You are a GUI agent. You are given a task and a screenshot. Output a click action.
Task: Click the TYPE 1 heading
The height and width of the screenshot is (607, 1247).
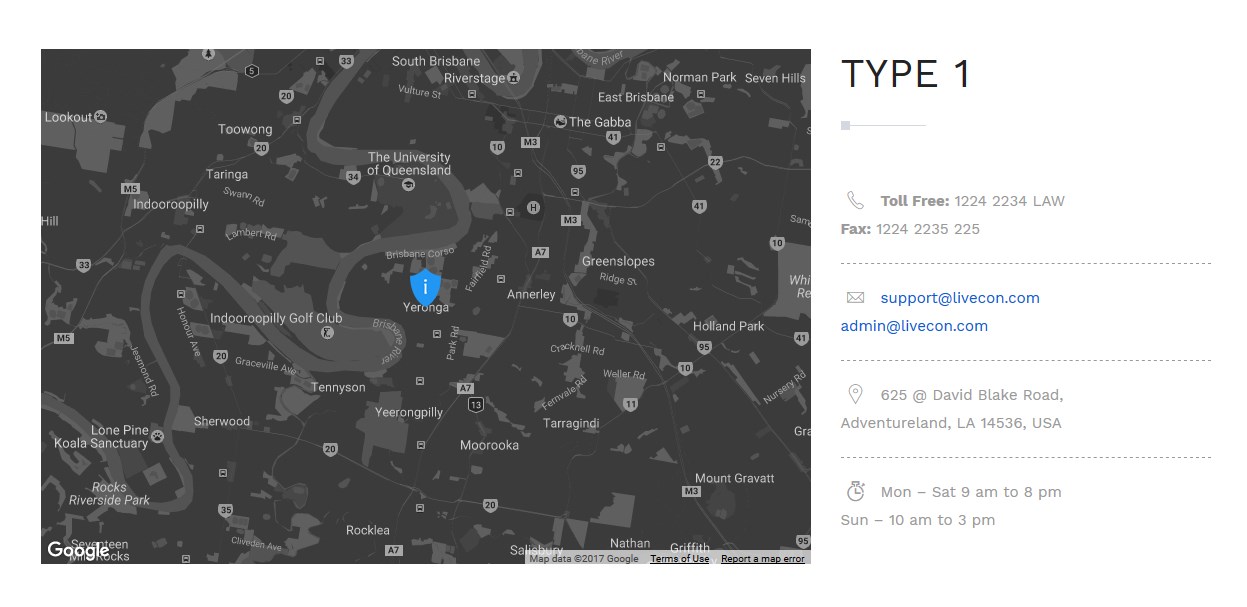click(906, 74)
